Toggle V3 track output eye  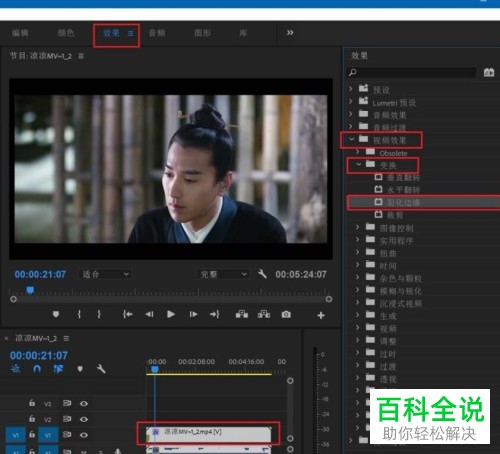[84, 404]
